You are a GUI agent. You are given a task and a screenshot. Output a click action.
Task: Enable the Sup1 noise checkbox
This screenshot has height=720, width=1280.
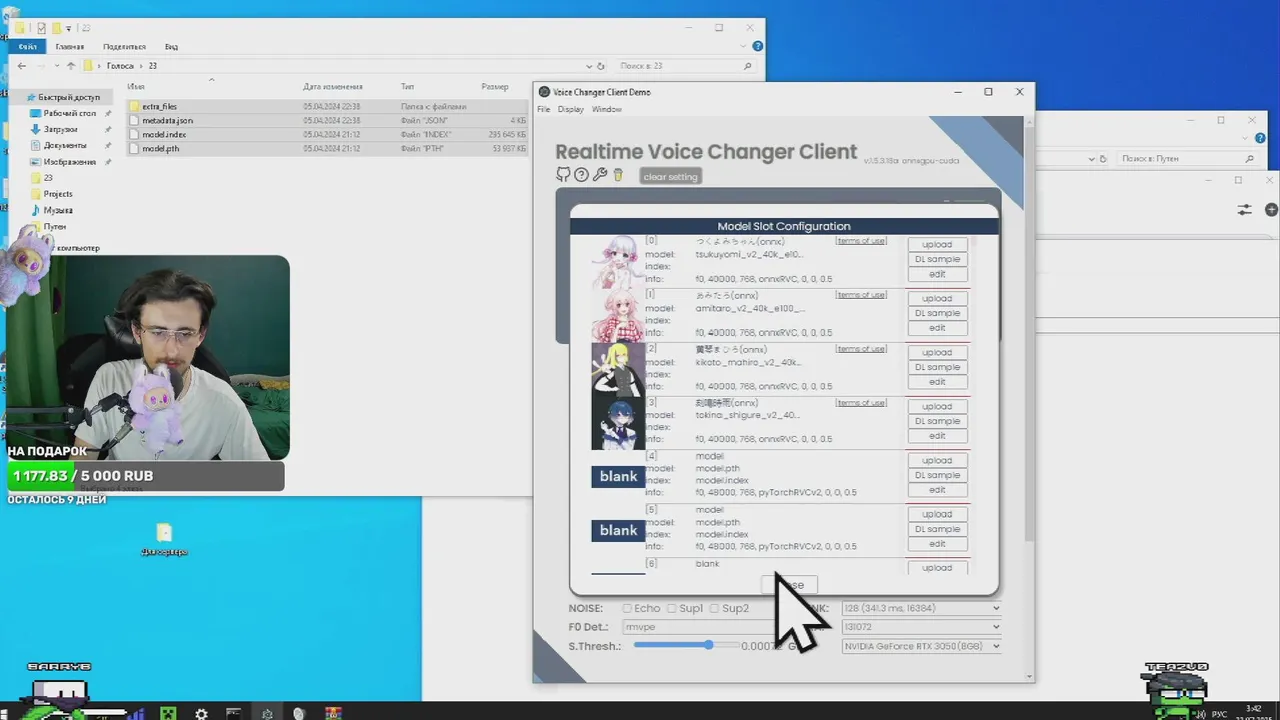(x=672, y=608)
